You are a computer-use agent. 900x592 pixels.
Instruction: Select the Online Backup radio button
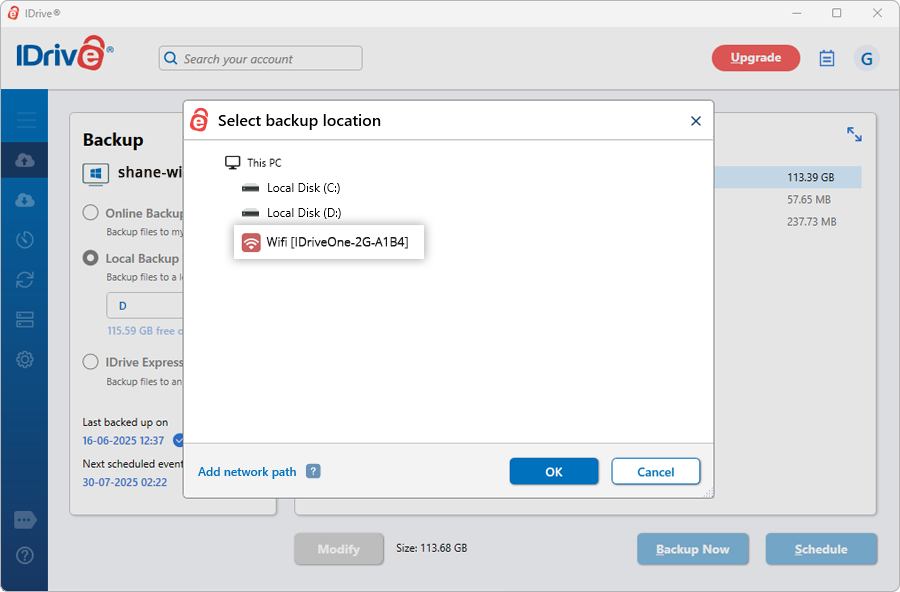click(x=90, y=212)
